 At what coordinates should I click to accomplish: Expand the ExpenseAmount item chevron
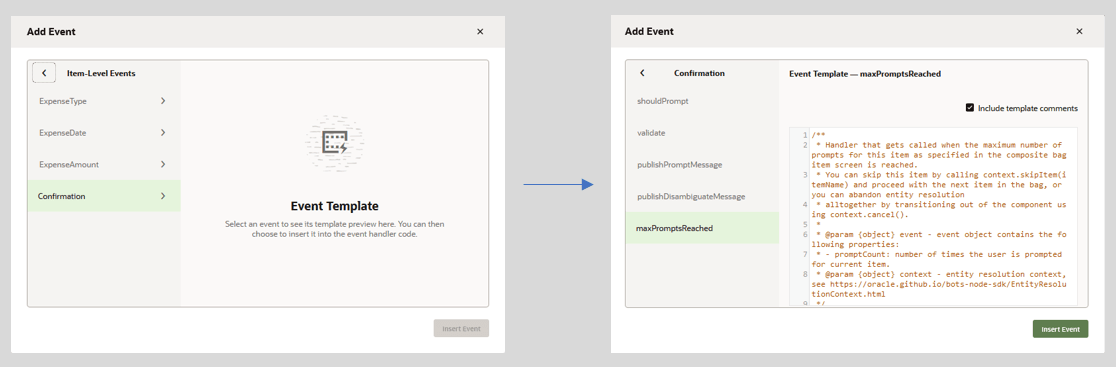[163, 164]
